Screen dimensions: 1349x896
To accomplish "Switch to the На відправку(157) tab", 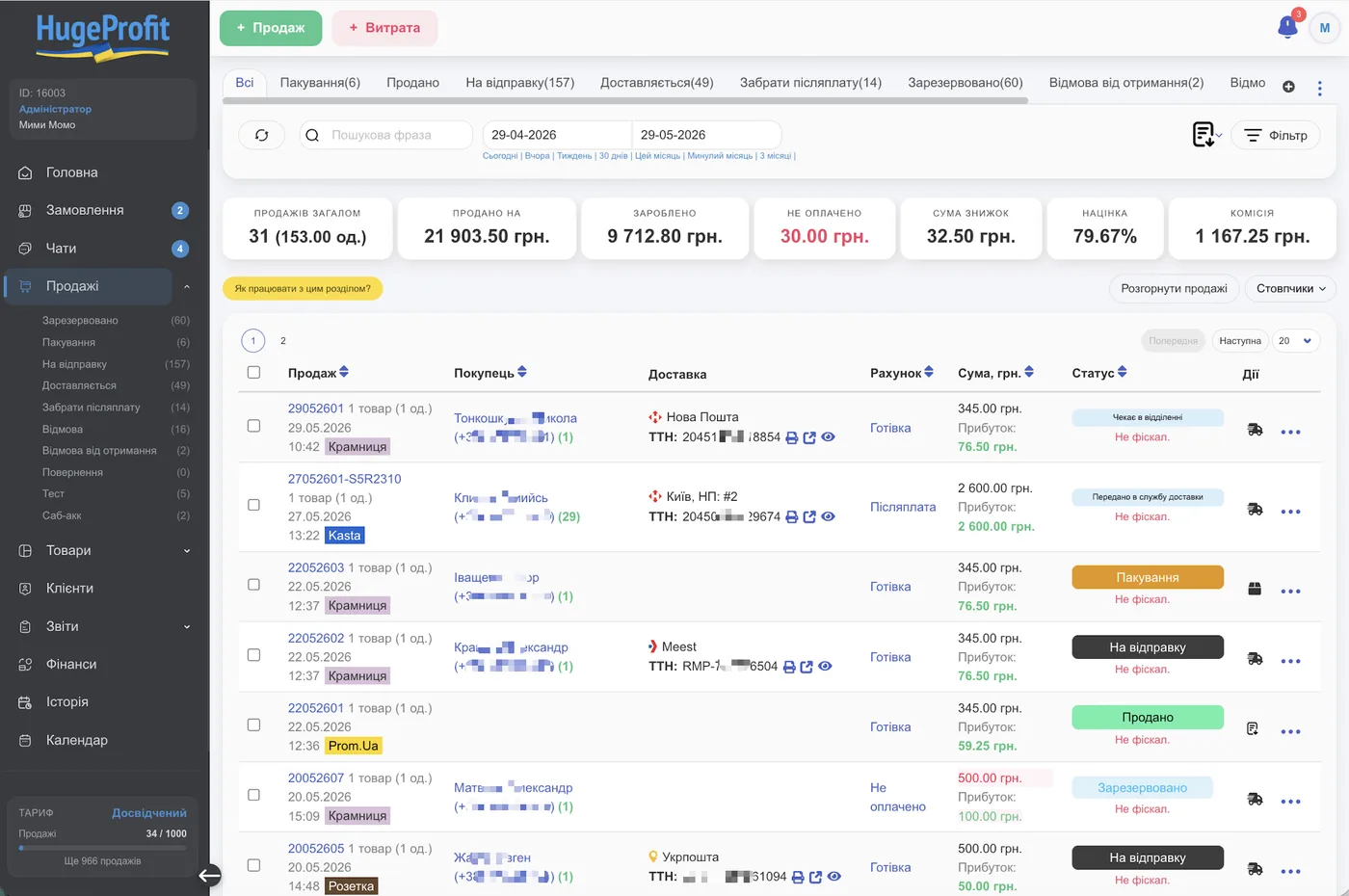I will tap(519, 83).
